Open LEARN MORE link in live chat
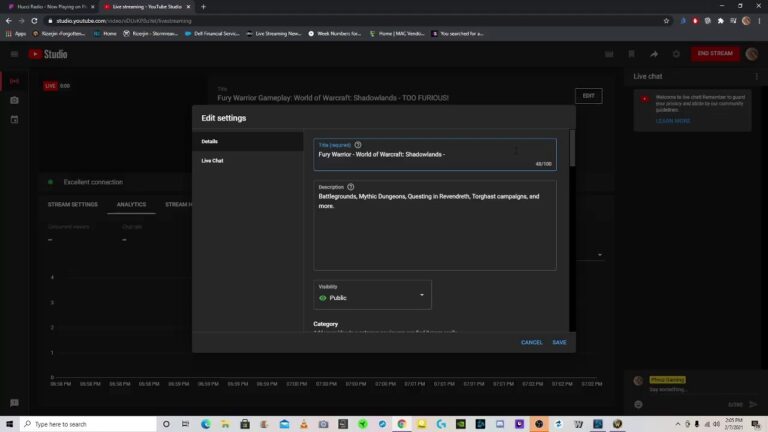This screenshot has width=768, height=432. pos(673,121)
